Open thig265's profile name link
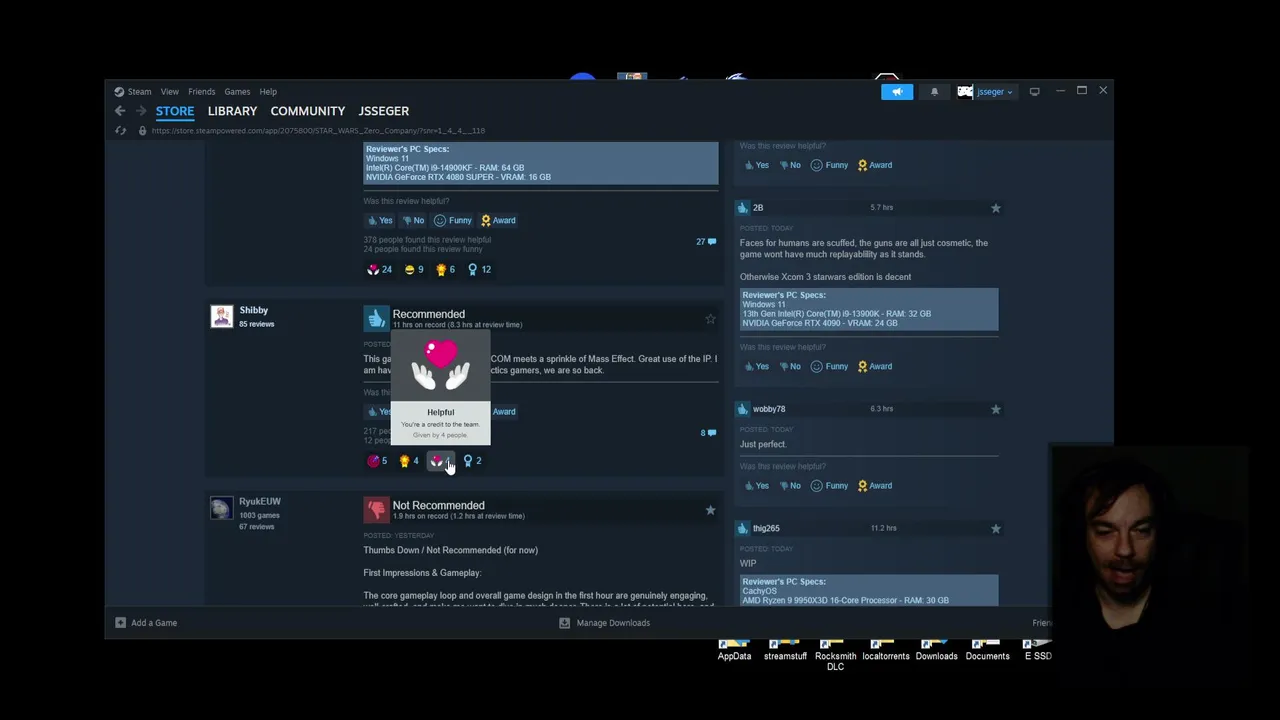Screen dimensions: 1280x720 pos(766,528)
